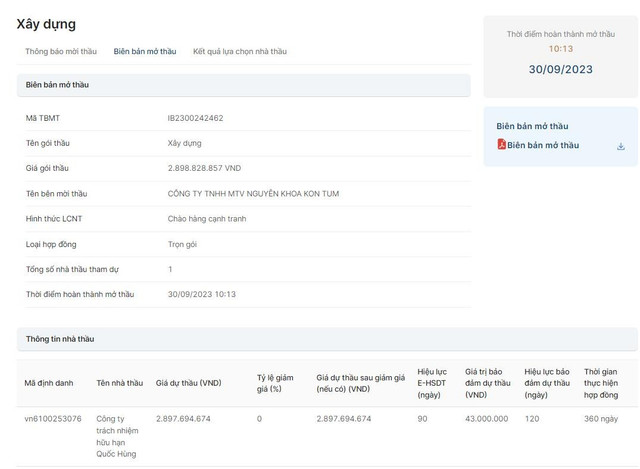Viewport: 640px width, 469px height.
Task: Click the red PDF file icon
Action: pos(502,145)
